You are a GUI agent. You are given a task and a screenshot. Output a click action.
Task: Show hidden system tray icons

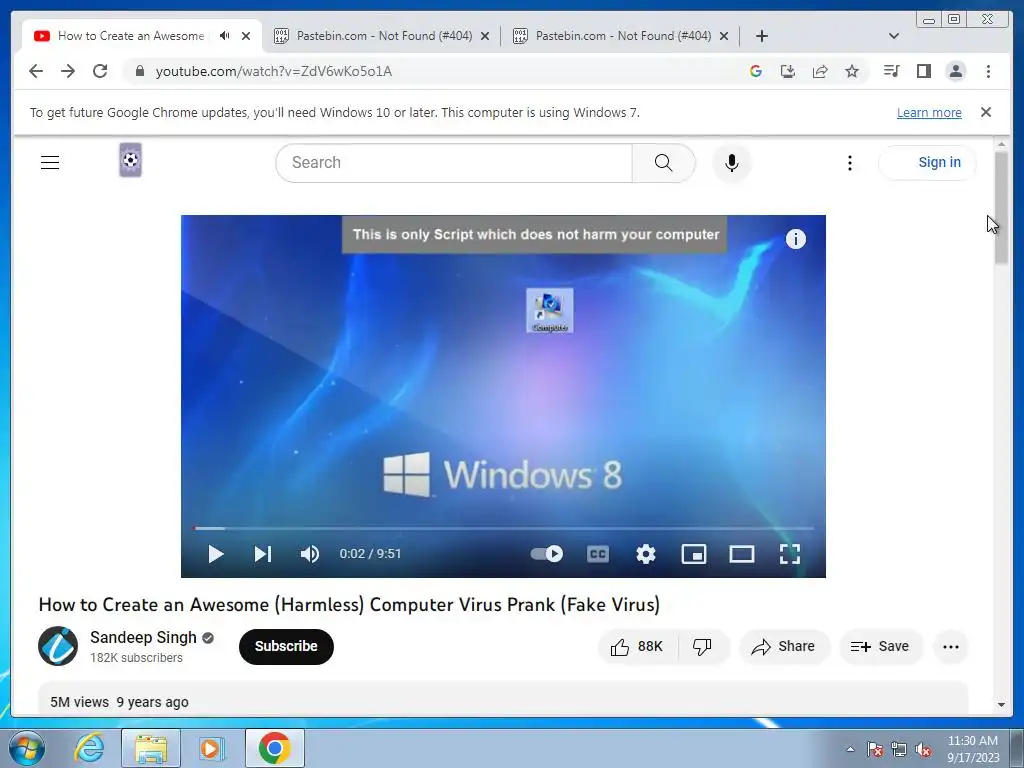(x=850, y=749)
